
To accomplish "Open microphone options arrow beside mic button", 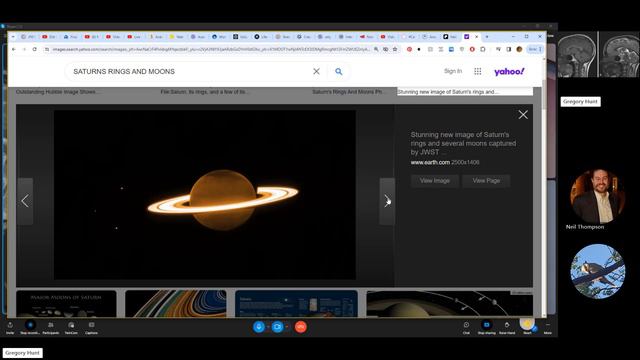I will (x=268, y=327).
